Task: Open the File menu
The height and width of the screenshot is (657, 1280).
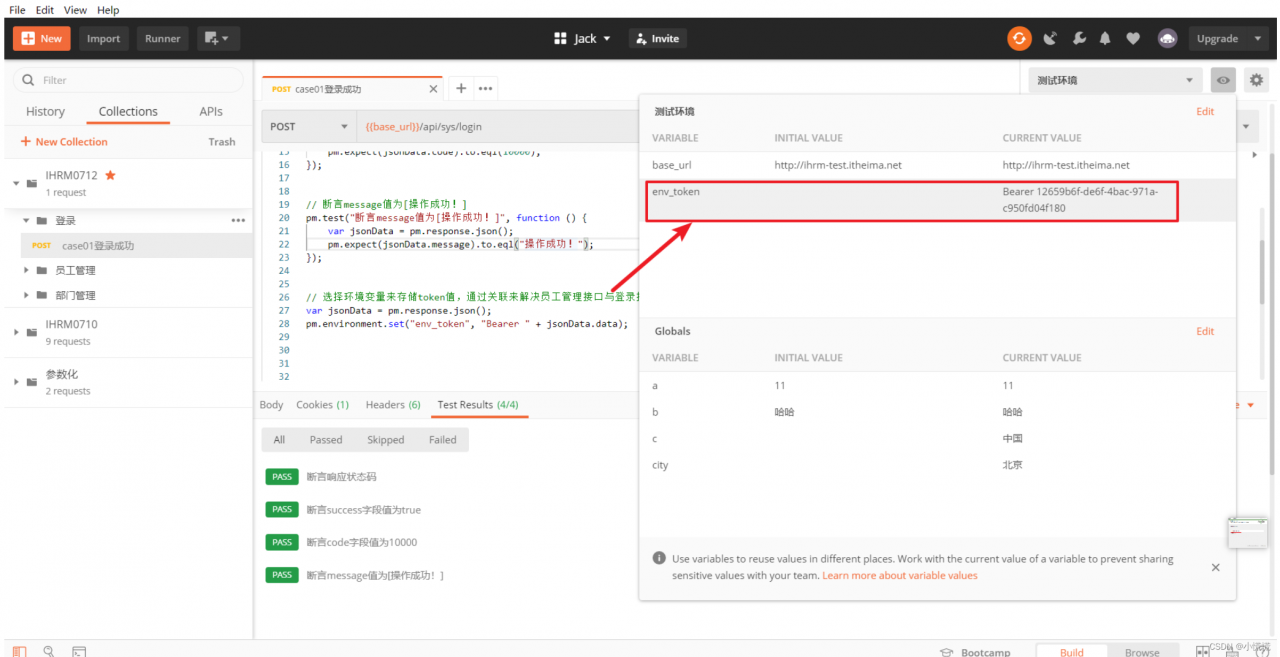Action: pyautogui.click(x=17, y=10)
